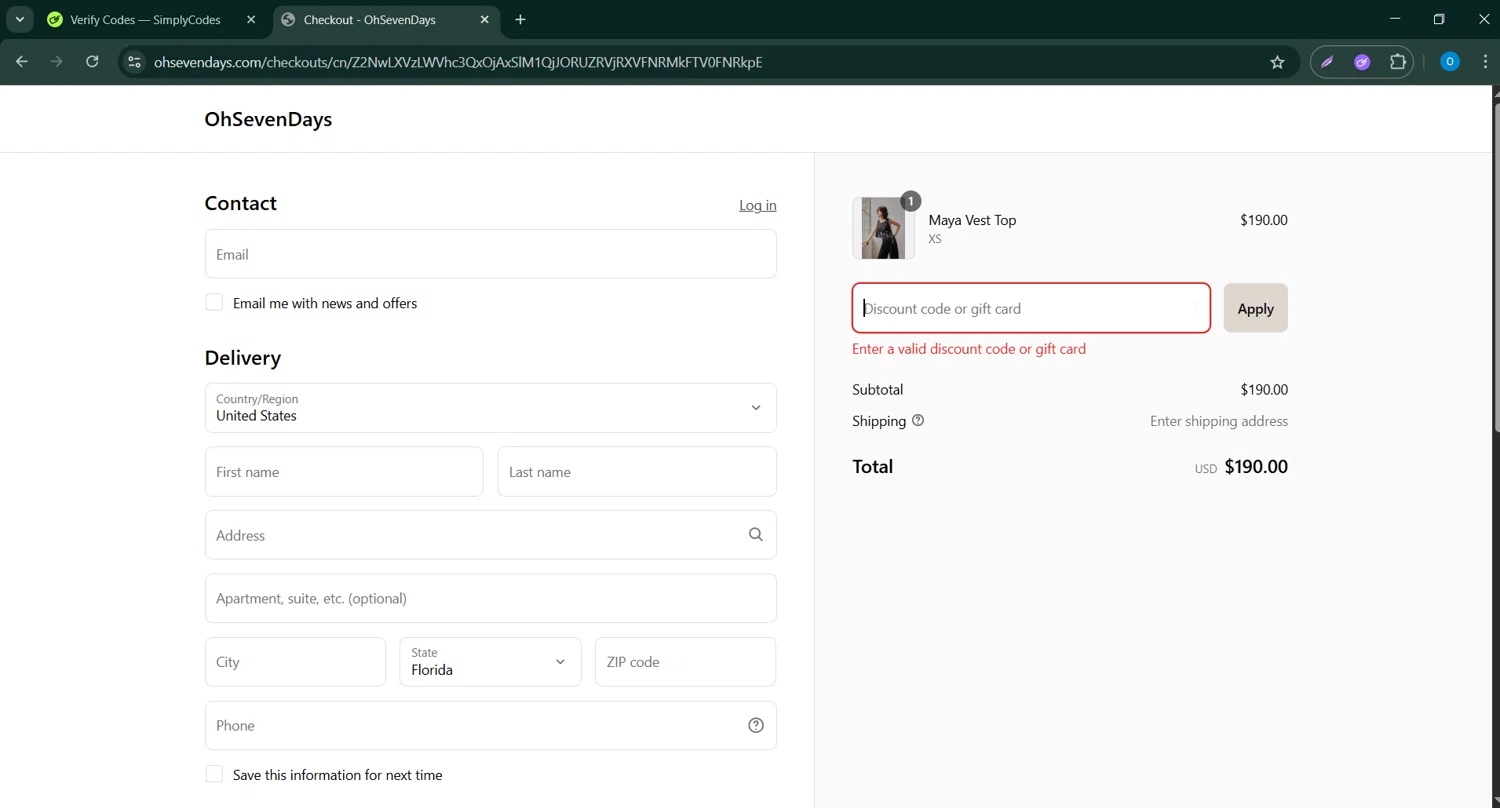This screenshot has width=1500, height=808.
Task: Open the Country/Region dropdown
Action: pos(491,408)
